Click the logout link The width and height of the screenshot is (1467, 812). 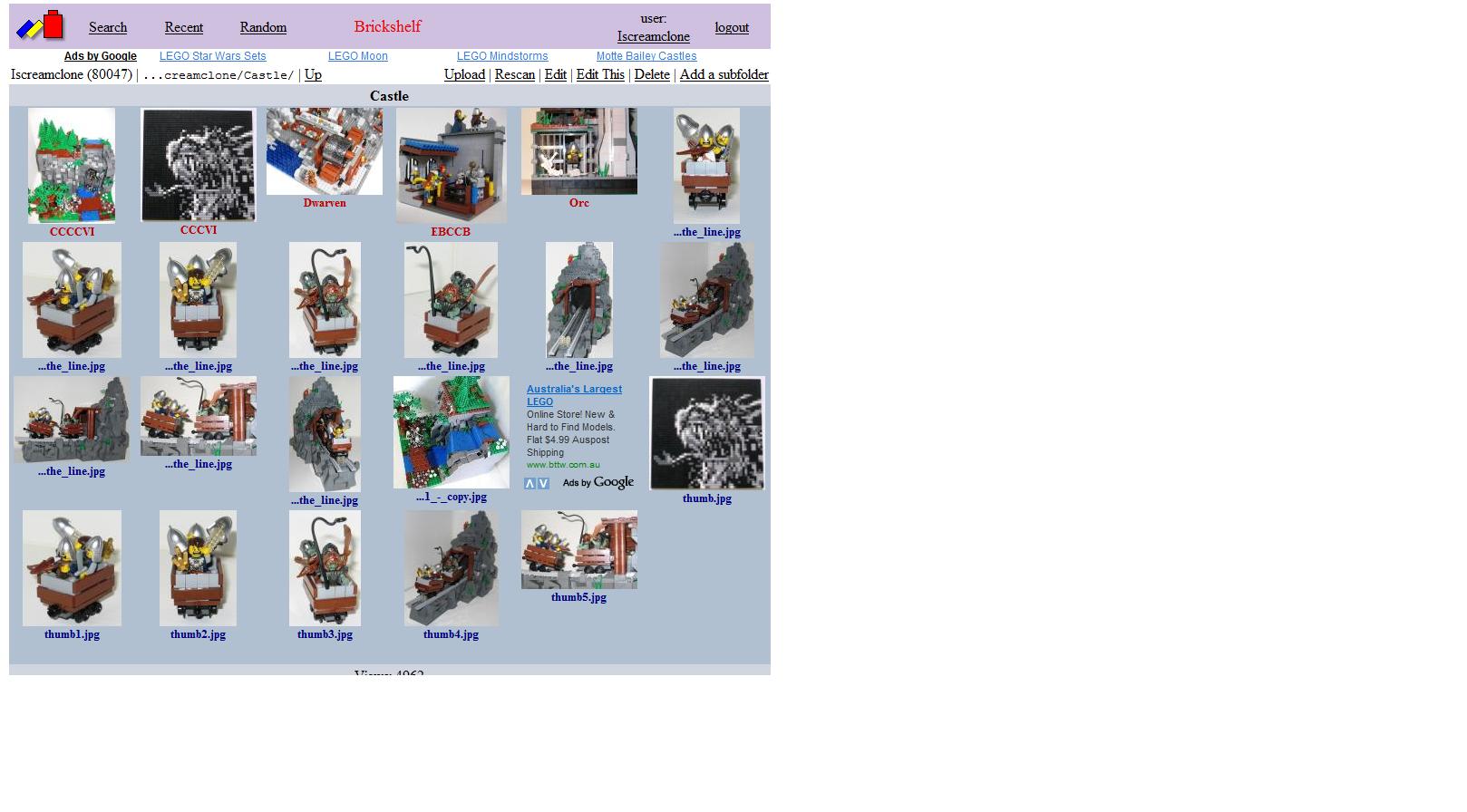tap(732, 27)
